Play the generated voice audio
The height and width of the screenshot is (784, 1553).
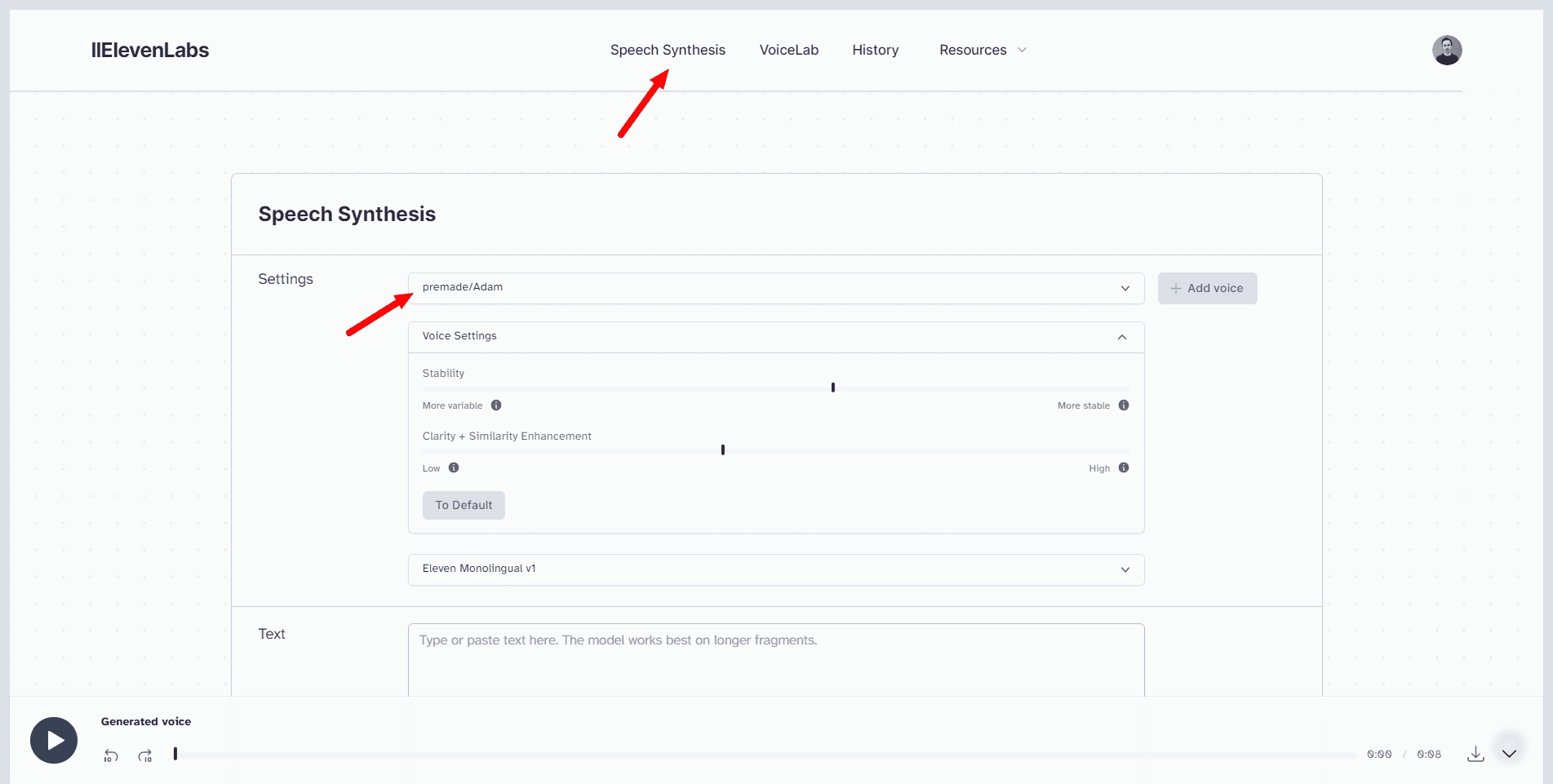(x=54, y=740)
